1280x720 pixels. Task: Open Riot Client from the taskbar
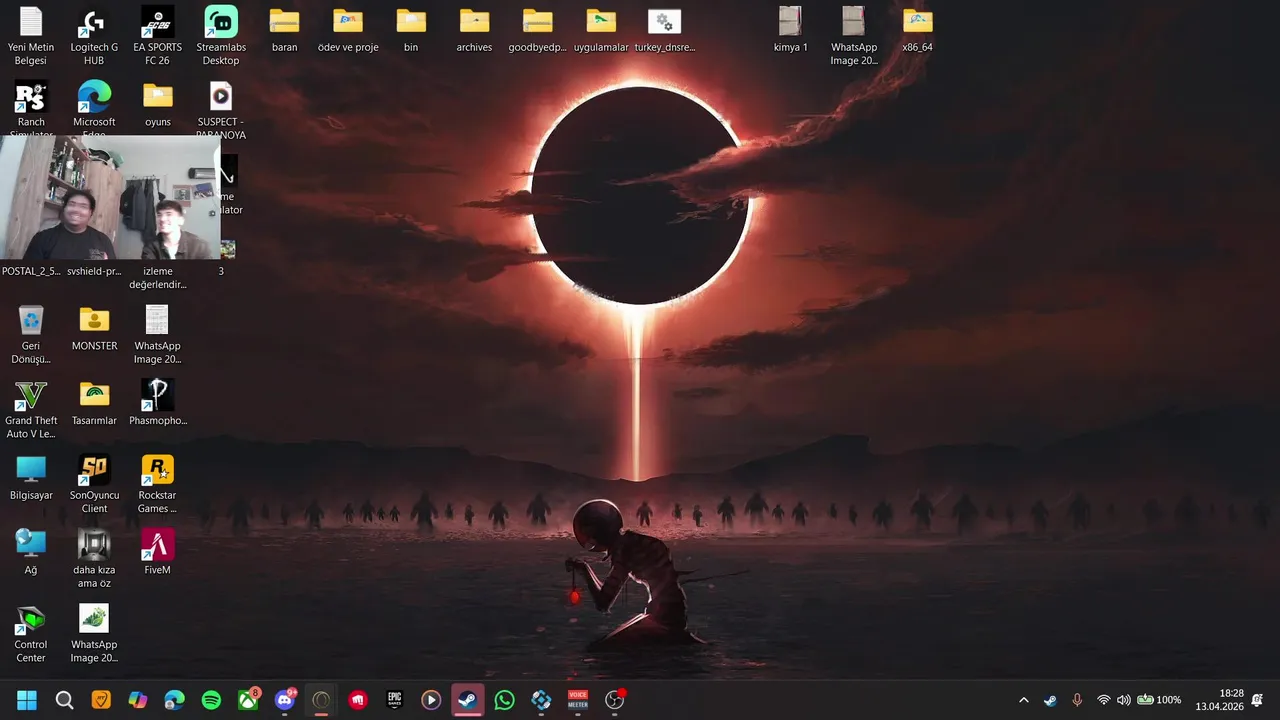358,700
